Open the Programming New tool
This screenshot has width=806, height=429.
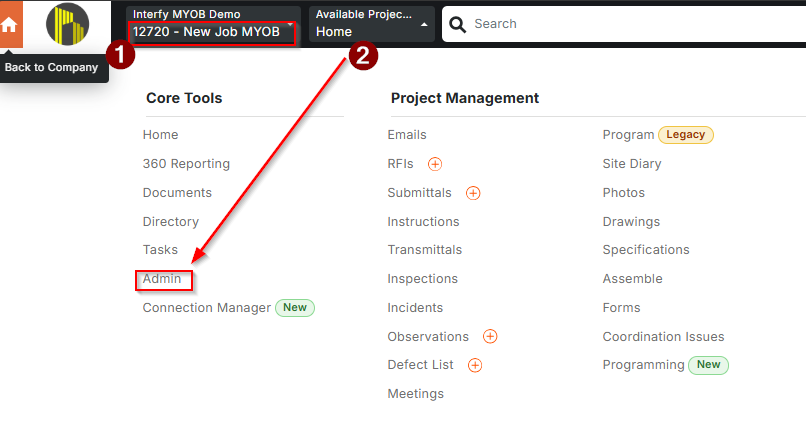pos(643,365)
